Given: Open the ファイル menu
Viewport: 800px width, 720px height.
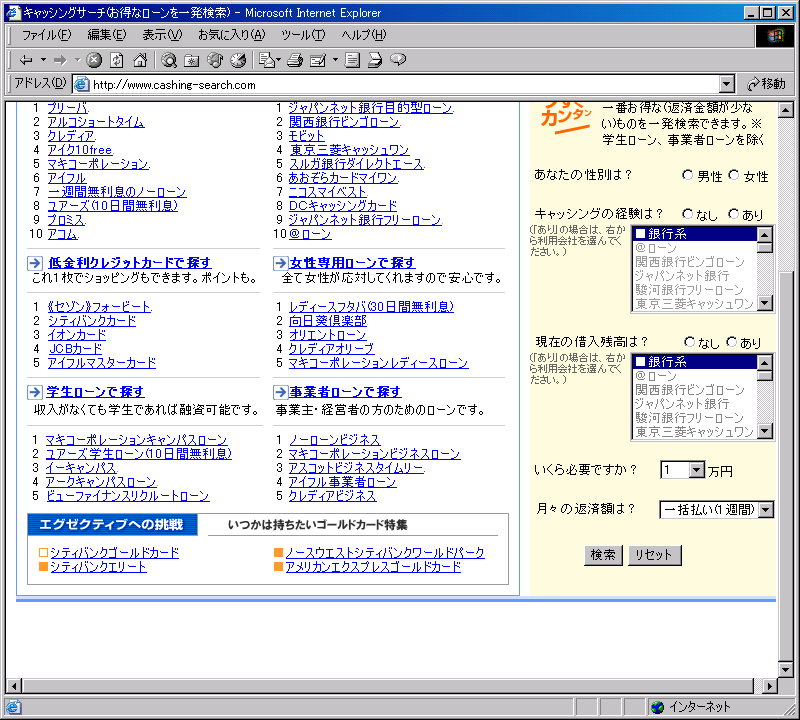Looking at the screenshot, I should pos(46,35).
